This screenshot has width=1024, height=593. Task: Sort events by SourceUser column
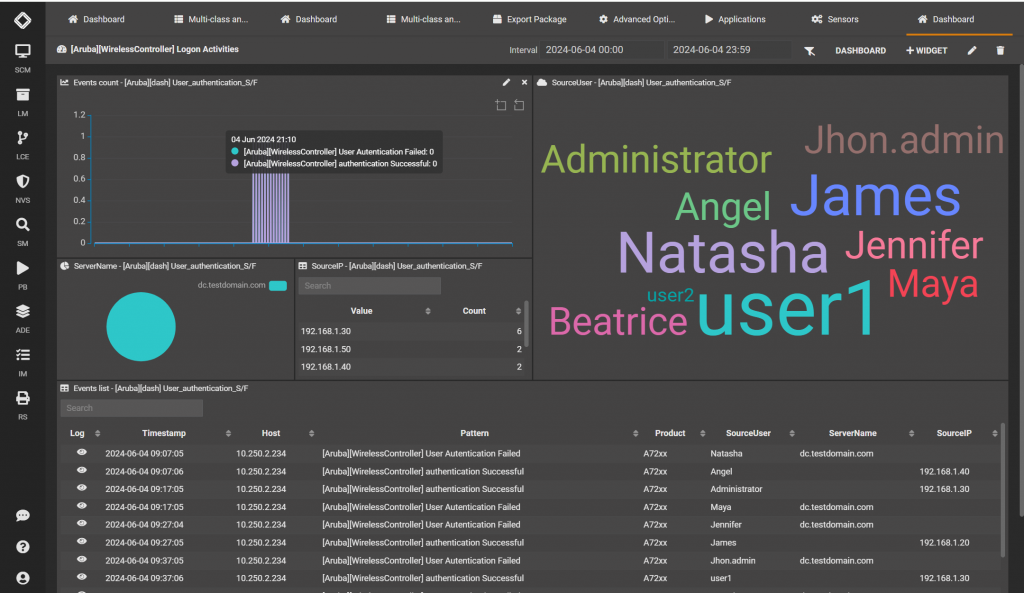[792, 434]
